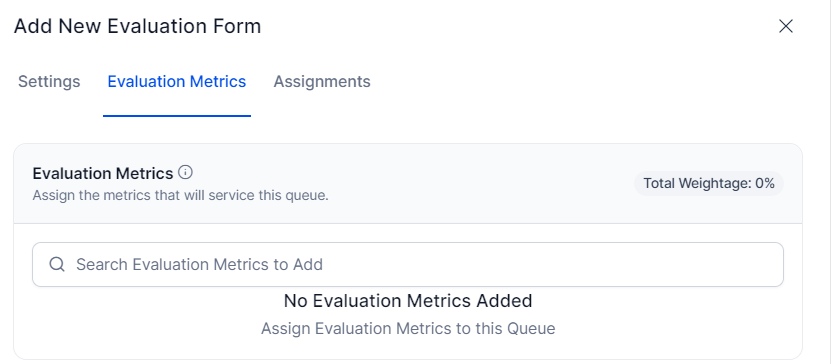831x364 pixels.
Task: Click the search placeholder text to add metrics
Action: click(x=199, y=264)
